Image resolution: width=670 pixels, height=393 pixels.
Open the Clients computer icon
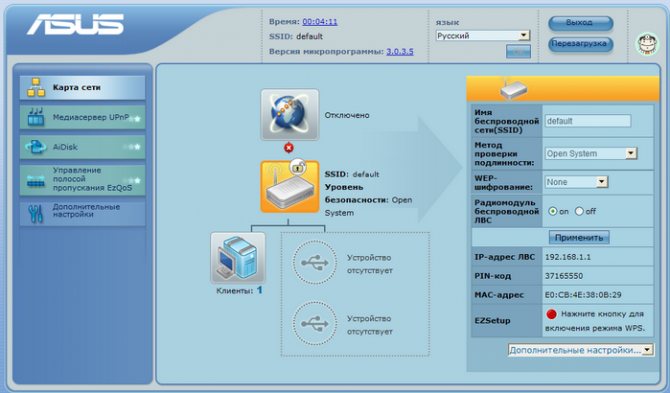click(x=238, y=258)
